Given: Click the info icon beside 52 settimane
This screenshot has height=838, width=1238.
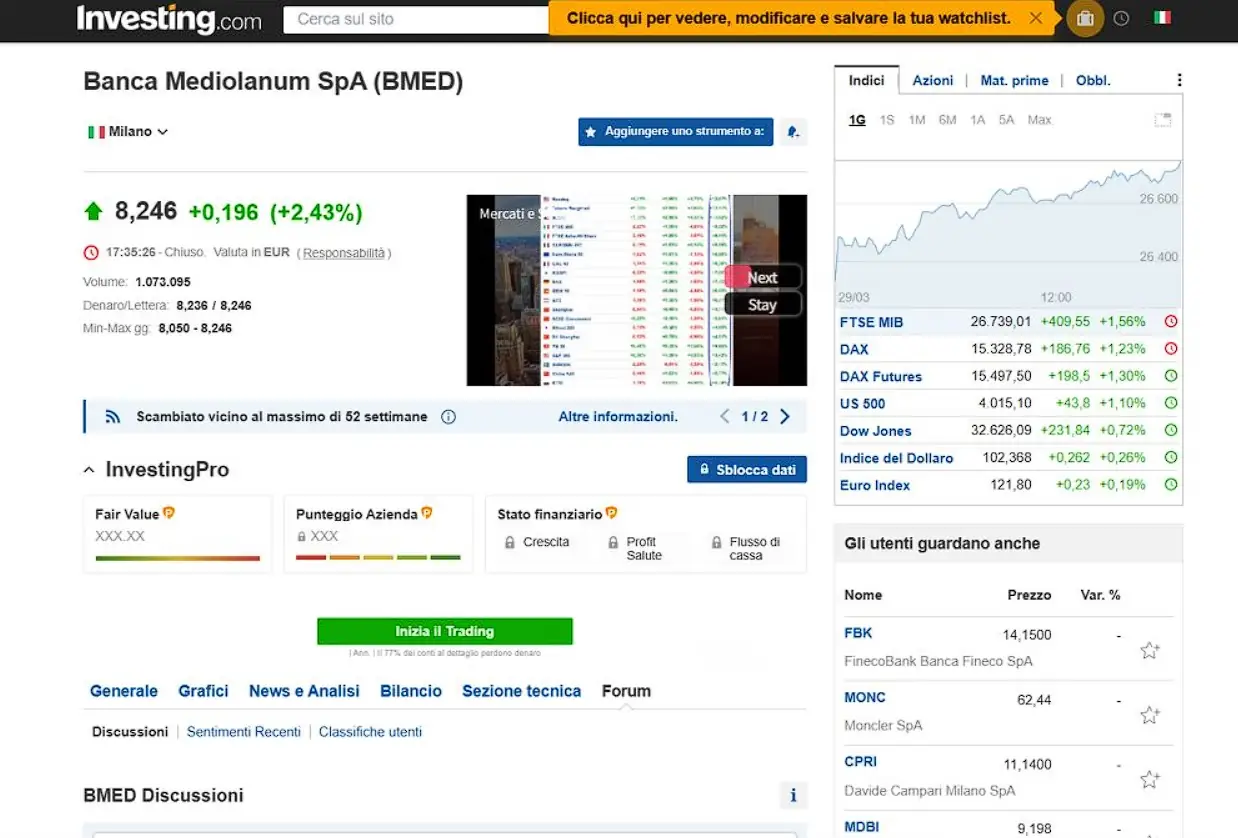Looking at the screenshot, I should 448,417.
